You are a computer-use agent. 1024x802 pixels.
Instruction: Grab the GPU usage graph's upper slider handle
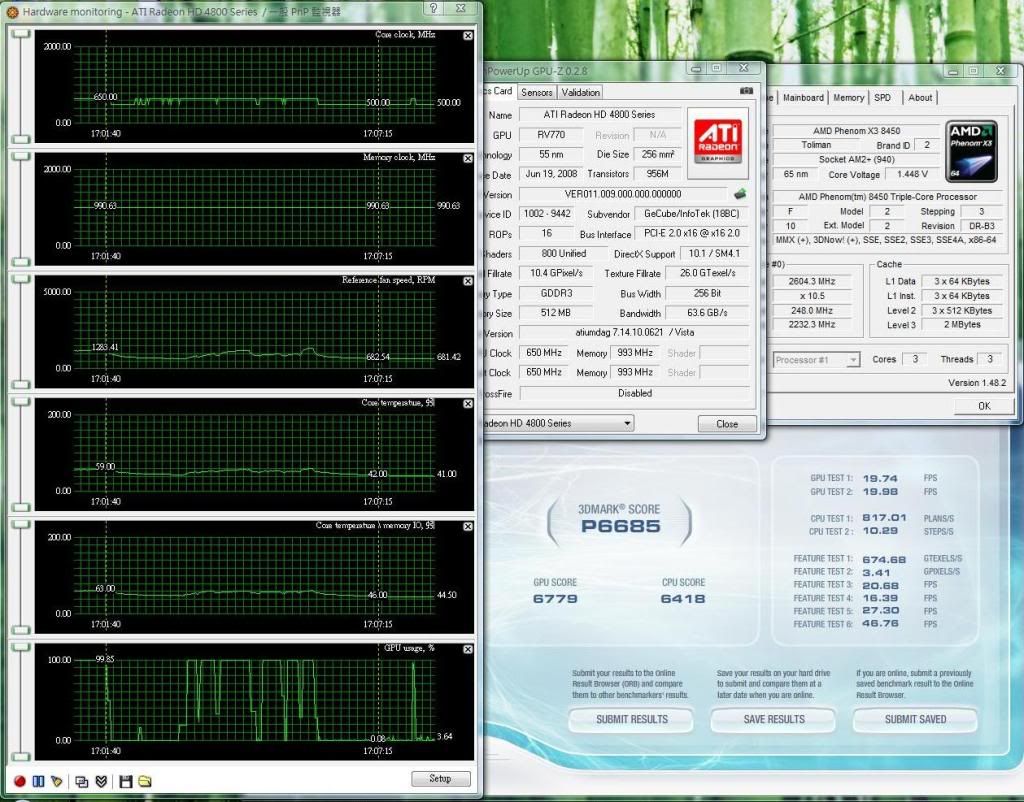(21, 647)
